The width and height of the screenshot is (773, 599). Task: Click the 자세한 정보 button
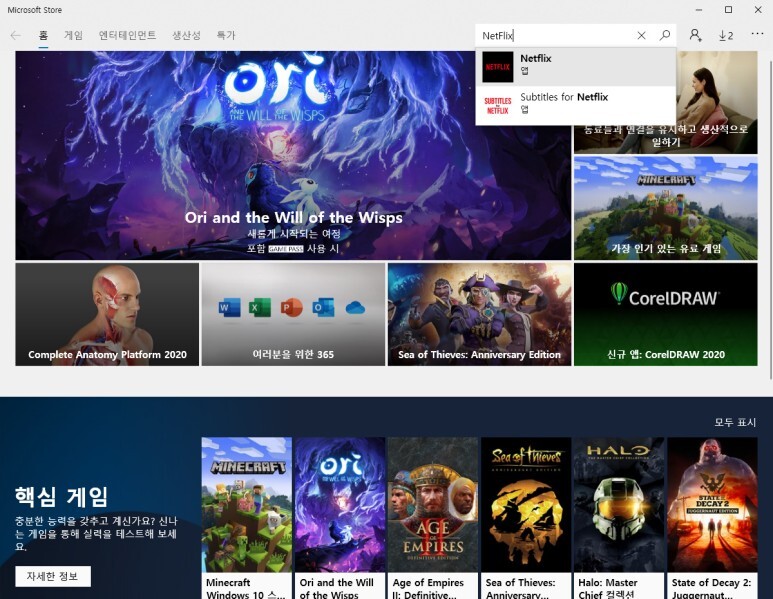53,576
